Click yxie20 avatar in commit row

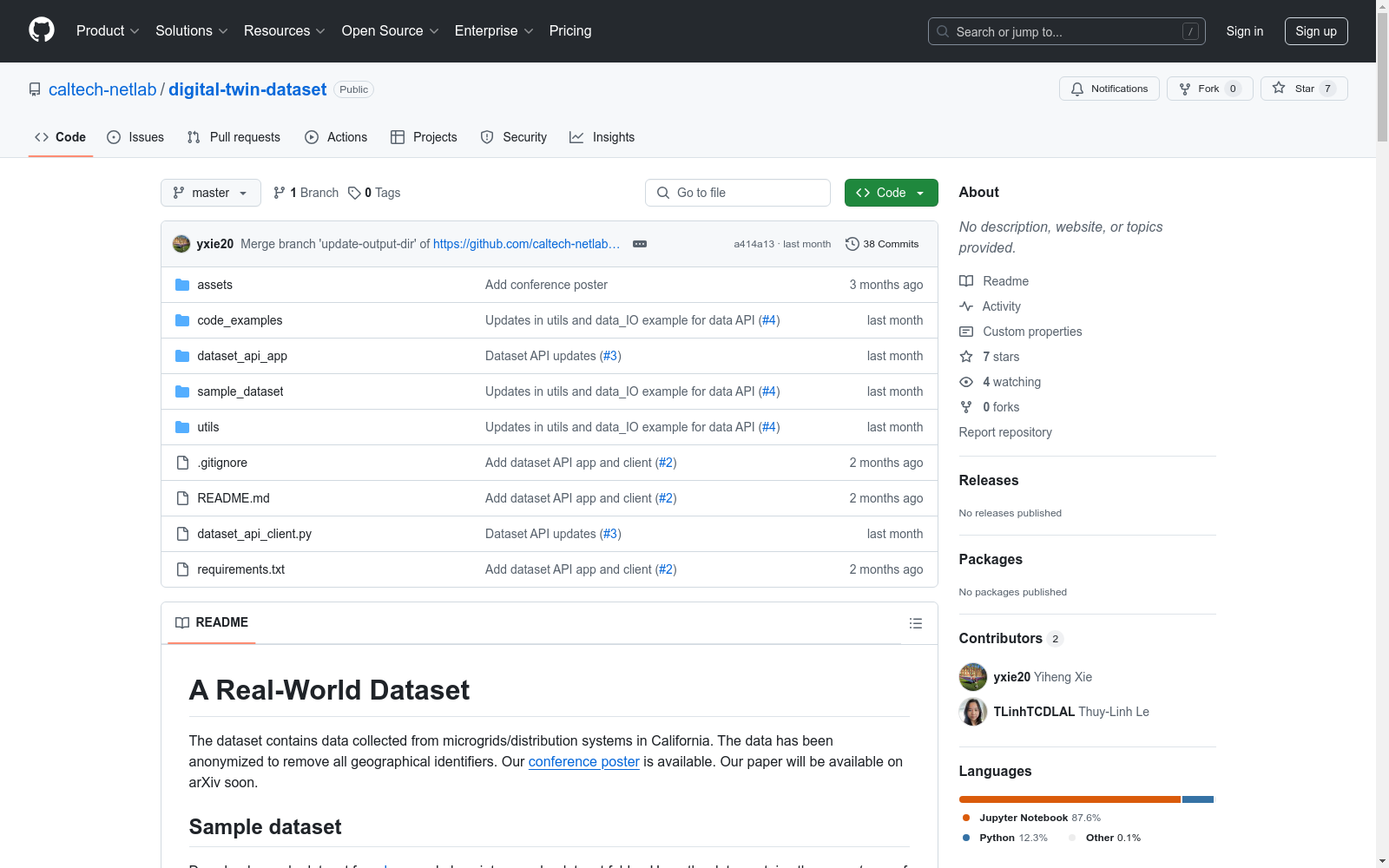(x=181, y=244)
